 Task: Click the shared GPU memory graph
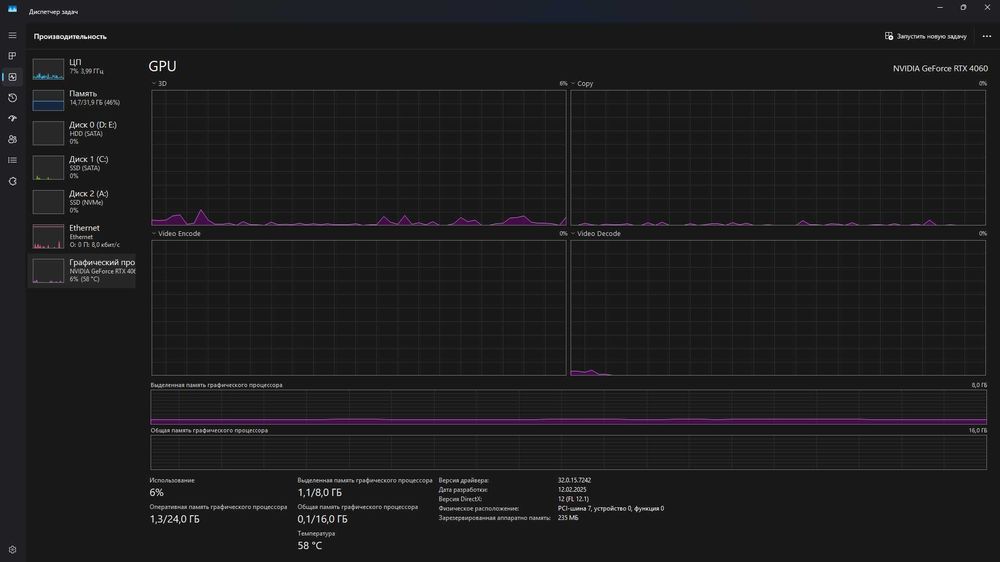(x=568, y=452)
